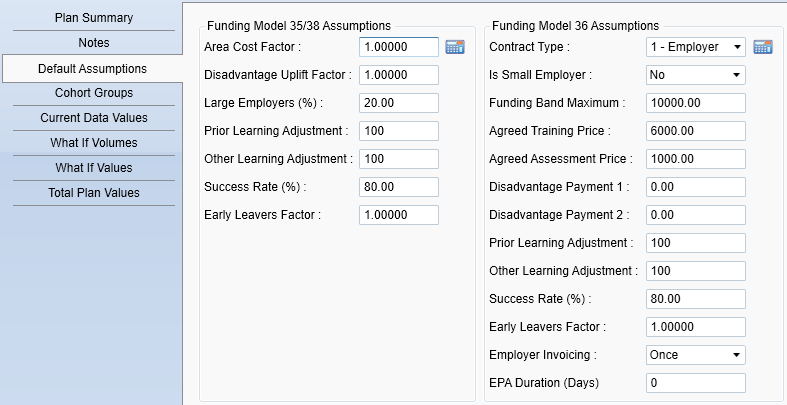The height and width of the screenshot is (405, 787).
Task: Select the Funding Band Maximum field
Action: 696,103
